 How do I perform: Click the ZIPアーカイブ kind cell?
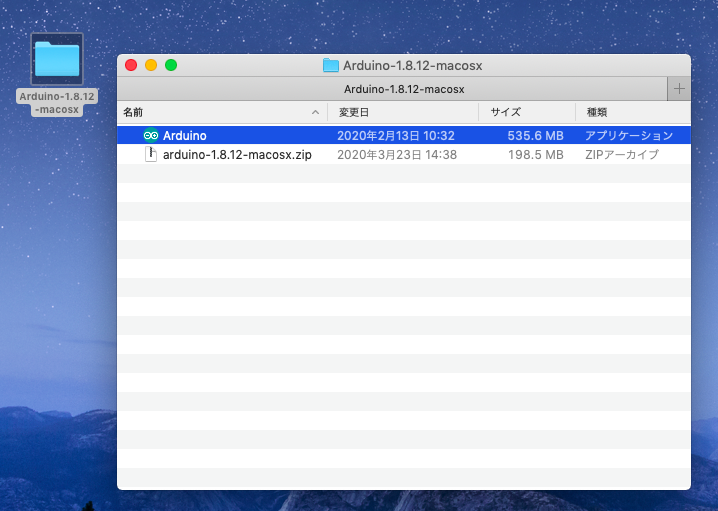point(622,155)
